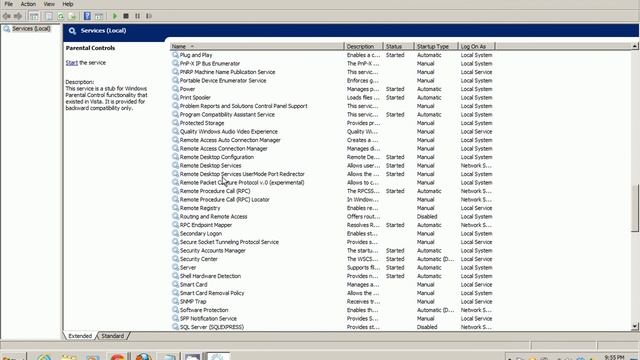The image size is (640, 360).
Task: Toggle the Action pane toolbar icon
Action: click(98, 16)
